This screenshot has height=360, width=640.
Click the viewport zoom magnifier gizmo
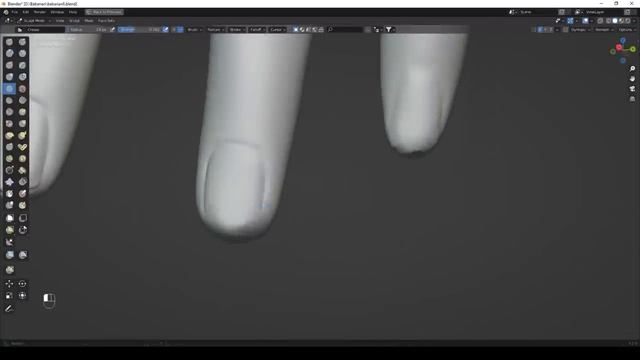tap(632, 69)
